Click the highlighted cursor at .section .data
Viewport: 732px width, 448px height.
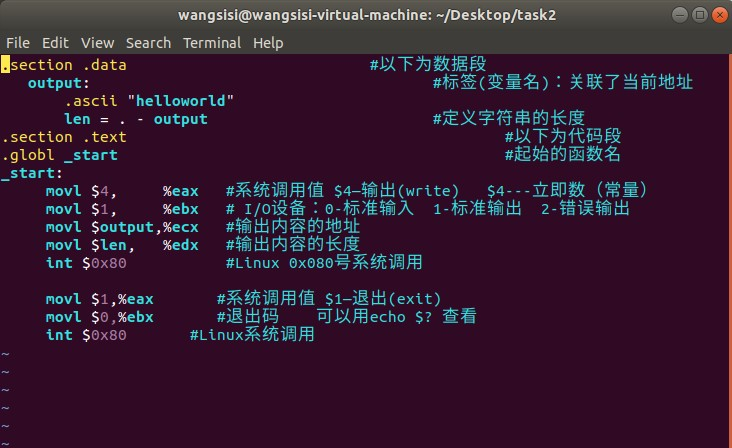(5, 65)
